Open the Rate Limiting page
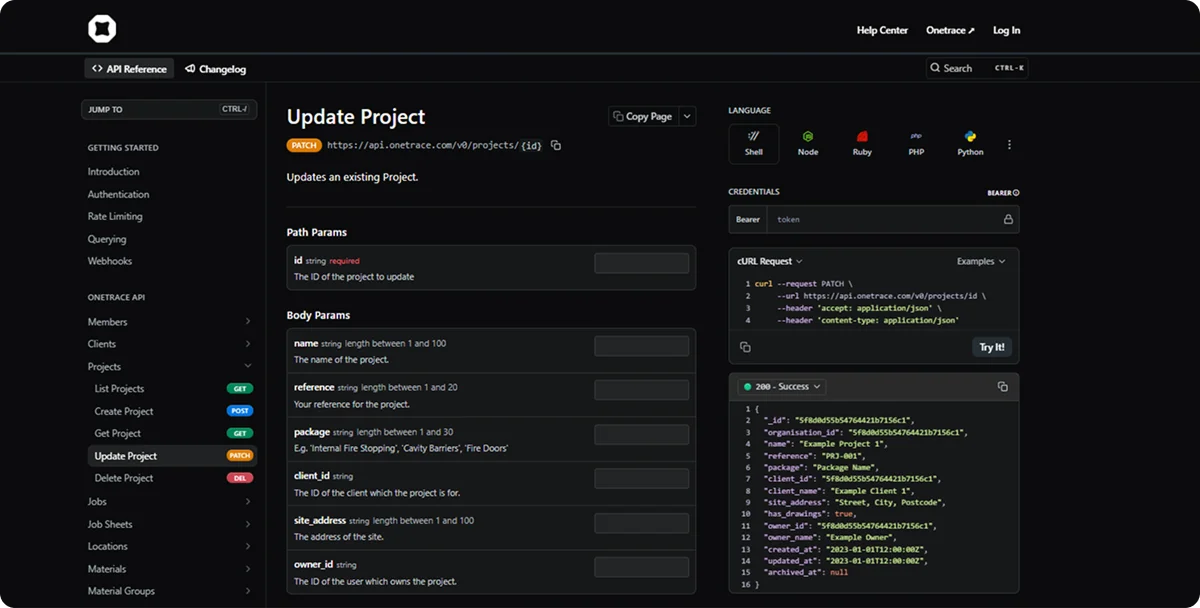Image resolution: width=1200 pixels, height=608 pixels. (x=115, y=216)
